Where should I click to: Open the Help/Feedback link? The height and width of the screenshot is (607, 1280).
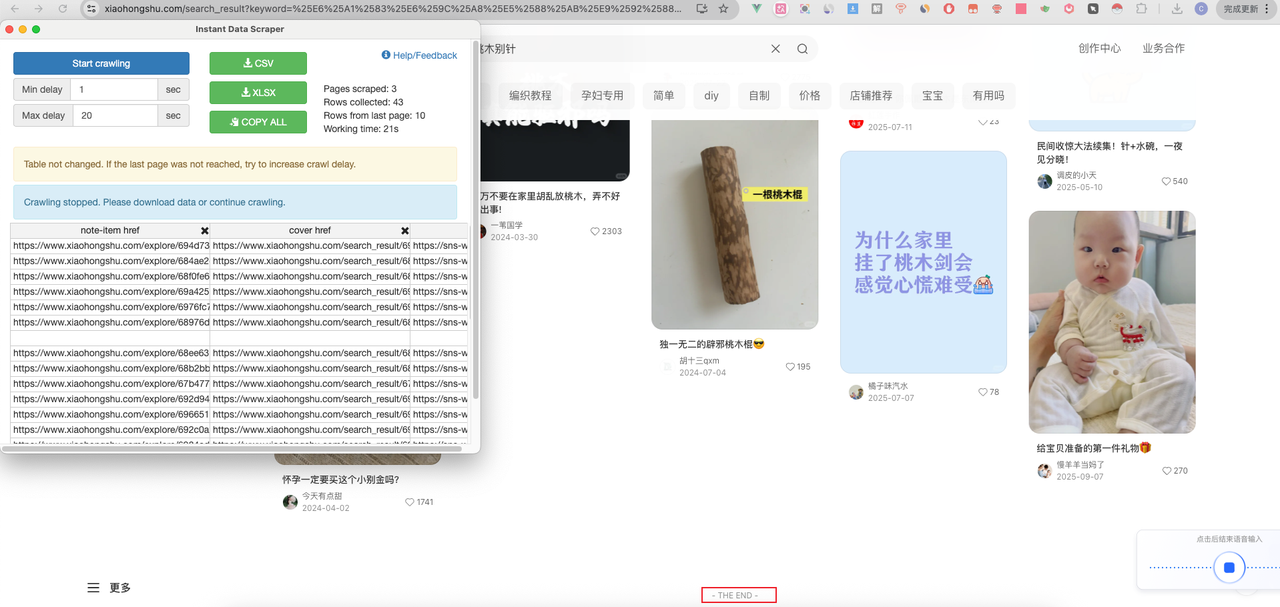point(419,55)
